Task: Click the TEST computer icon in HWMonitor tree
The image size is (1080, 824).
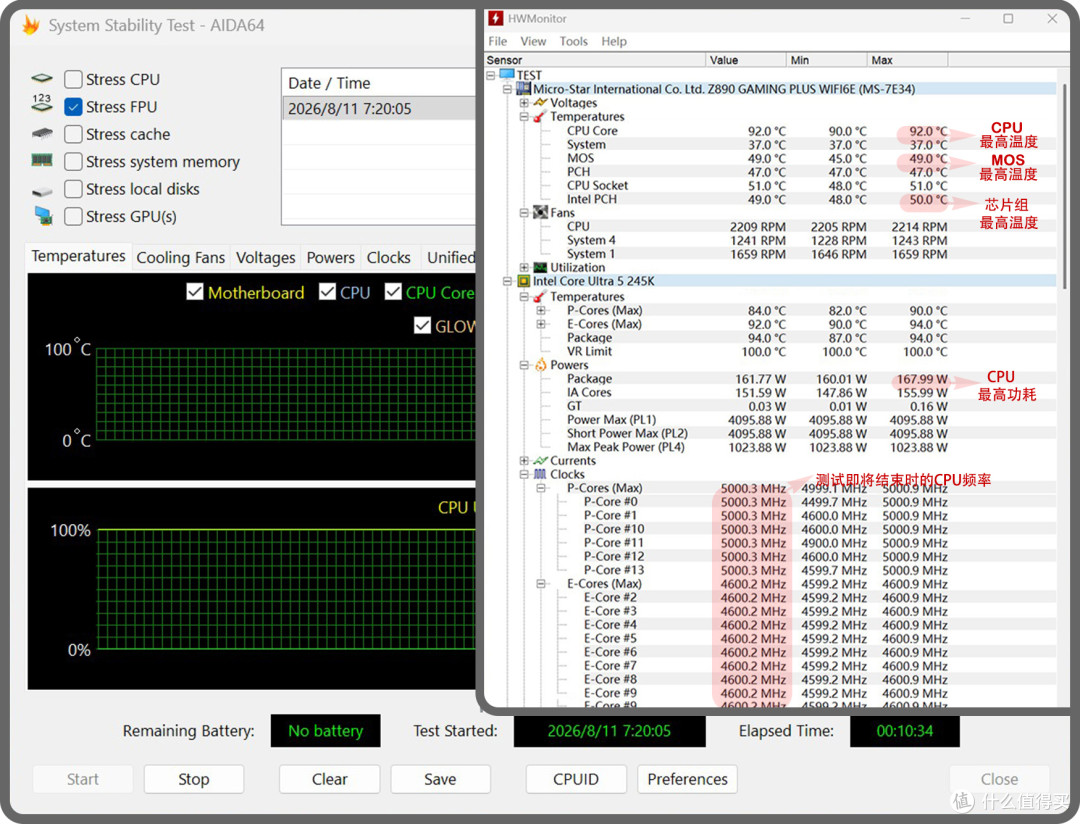Action: point(507,74)
